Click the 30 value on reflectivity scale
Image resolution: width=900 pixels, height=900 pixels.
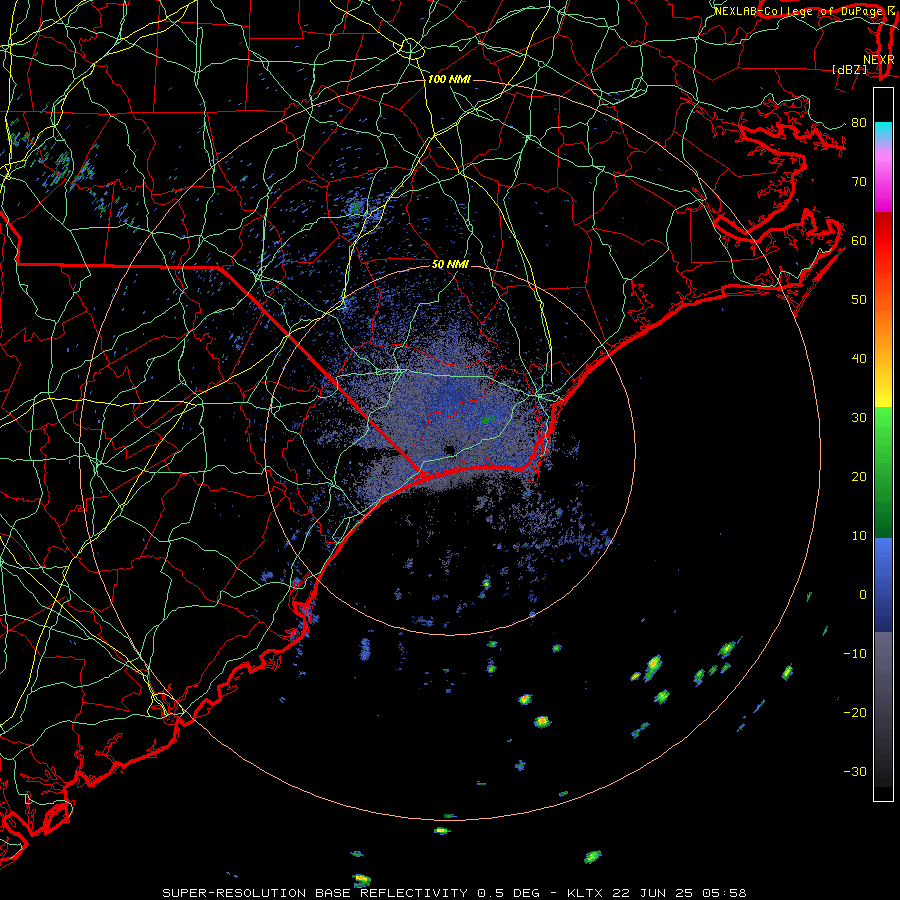click(x=859, y=418)
